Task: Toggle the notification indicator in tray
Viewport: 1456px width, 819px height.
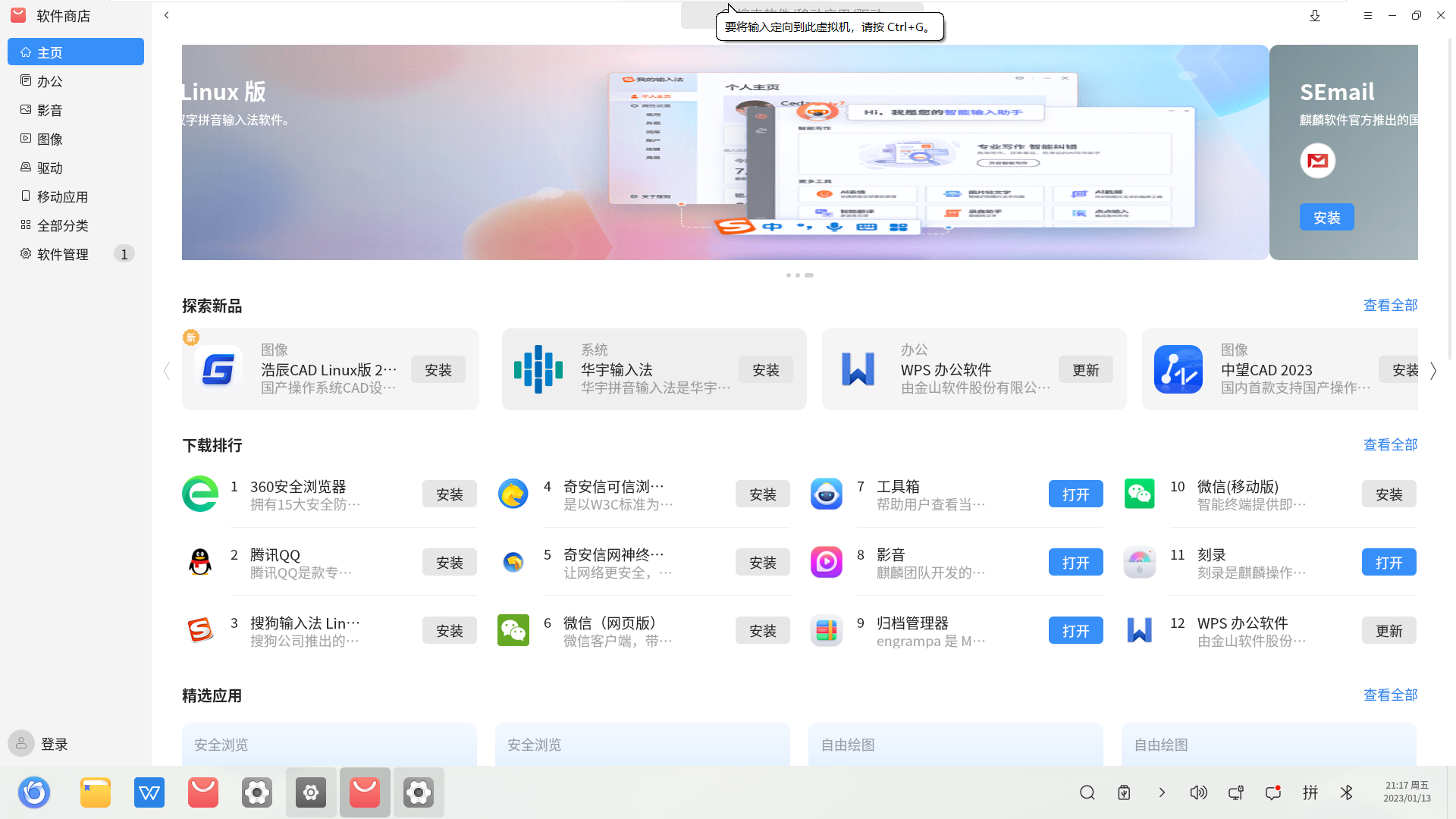Action: point(1272,792)
